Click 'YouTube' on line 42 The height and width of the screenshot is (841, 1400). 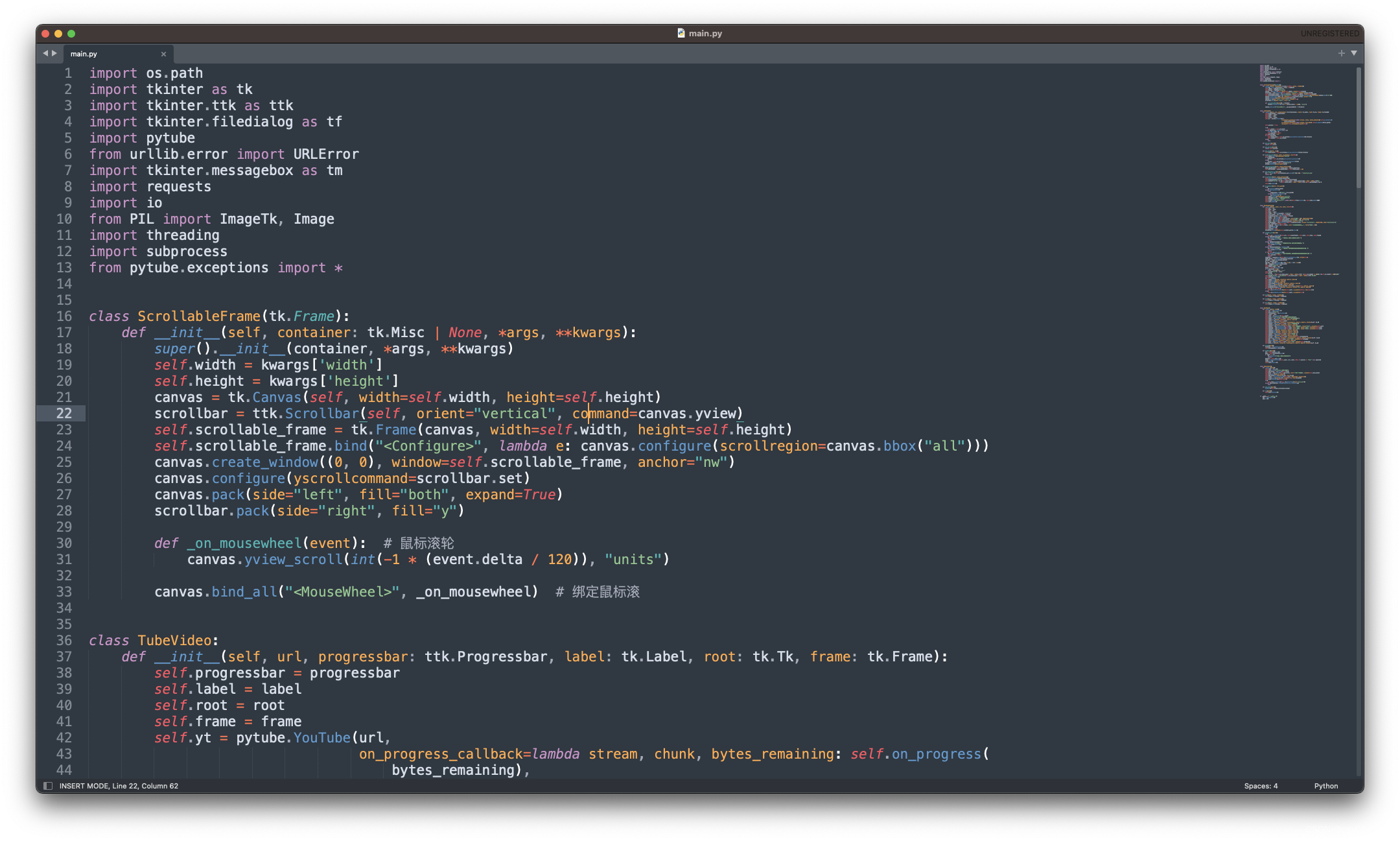(x=322, y=737)
